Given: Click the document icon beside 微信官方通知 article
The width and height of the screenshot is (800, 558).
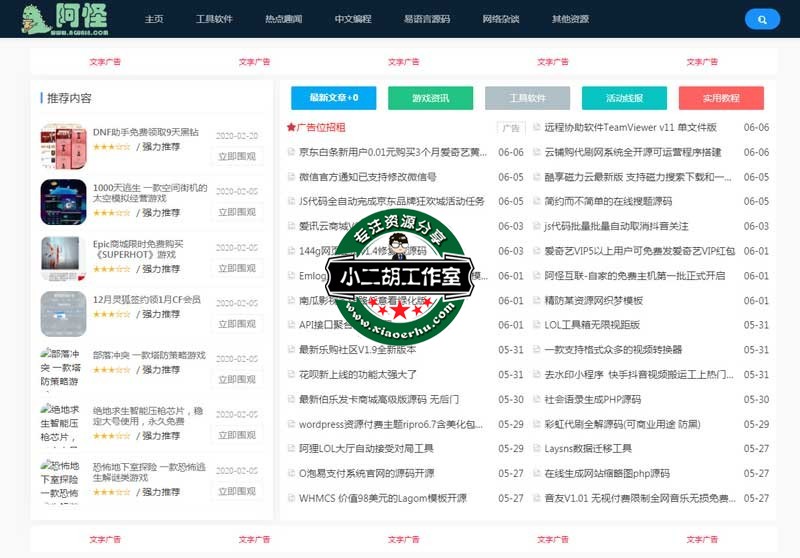Looking at the screenshot, I should coord(291,177).
